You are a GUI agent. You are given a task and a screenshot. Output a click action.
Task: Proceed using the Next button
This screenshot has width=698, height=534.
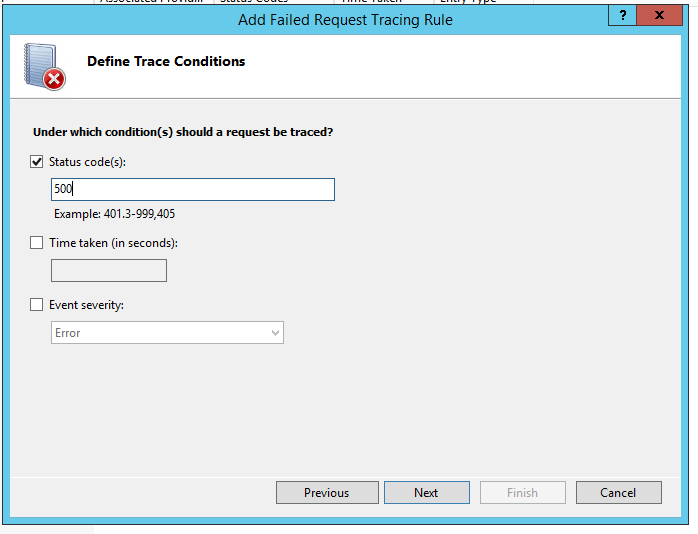tap(427, 493)
